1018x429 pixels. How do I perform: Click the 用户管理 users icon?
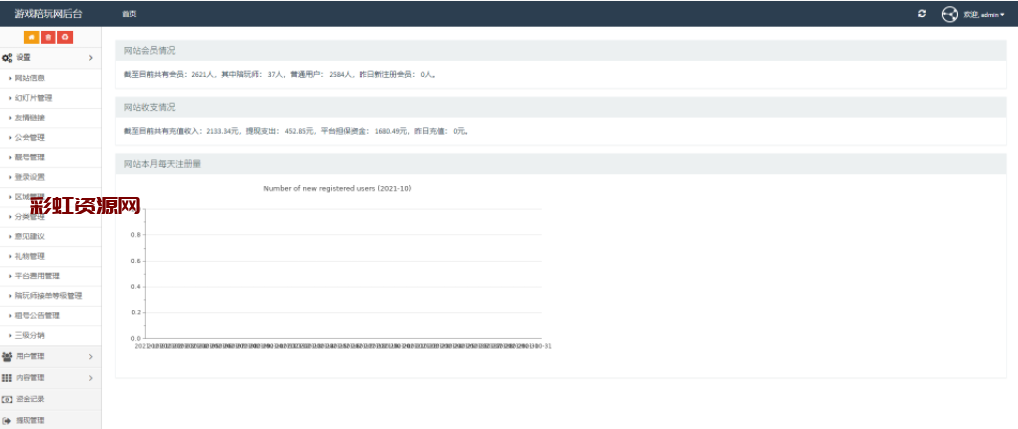7,356
